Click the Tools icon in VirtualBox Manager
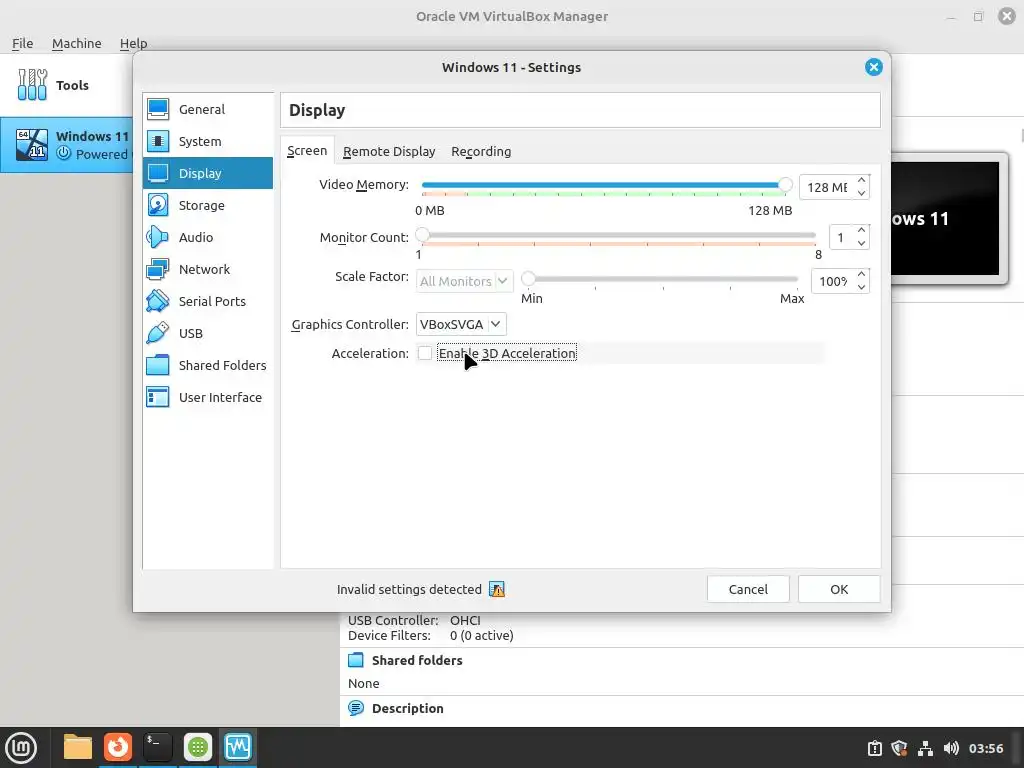This screenshot has width=1024, height=768. click(x=32, y=85)
